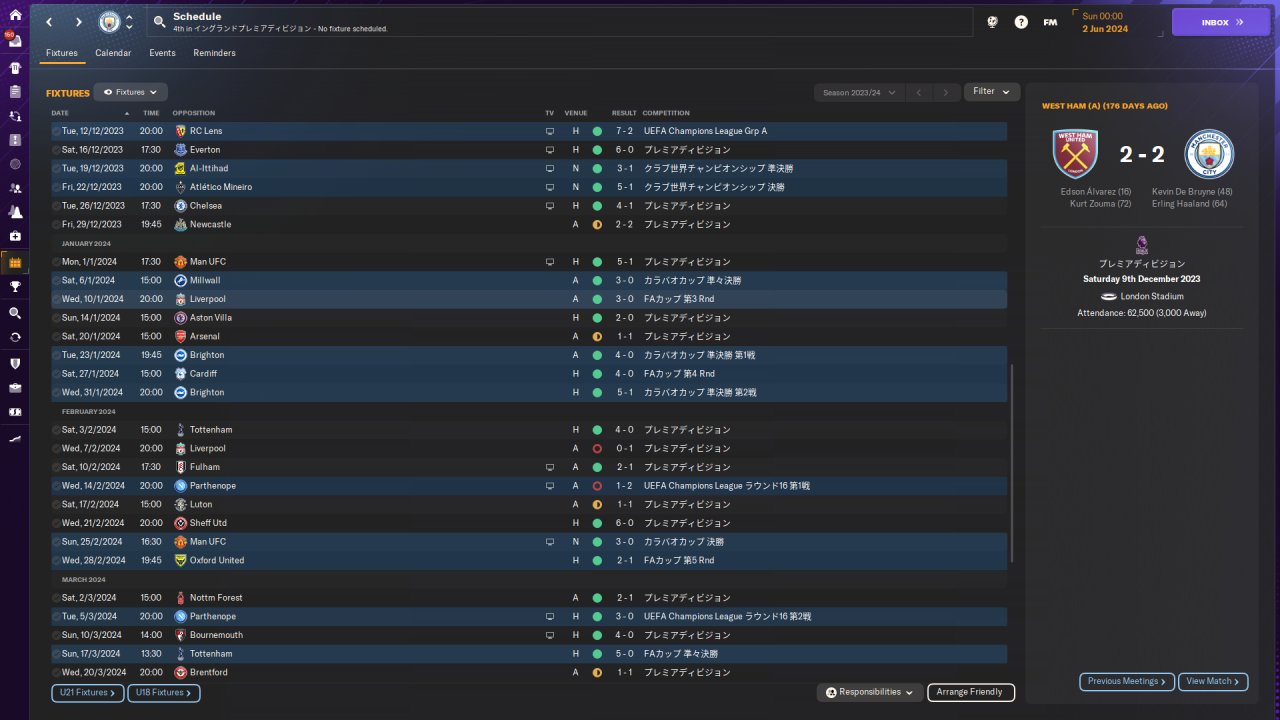
Task: Tick the checkbox on the Newcastle row
Action: pos(56,224)
